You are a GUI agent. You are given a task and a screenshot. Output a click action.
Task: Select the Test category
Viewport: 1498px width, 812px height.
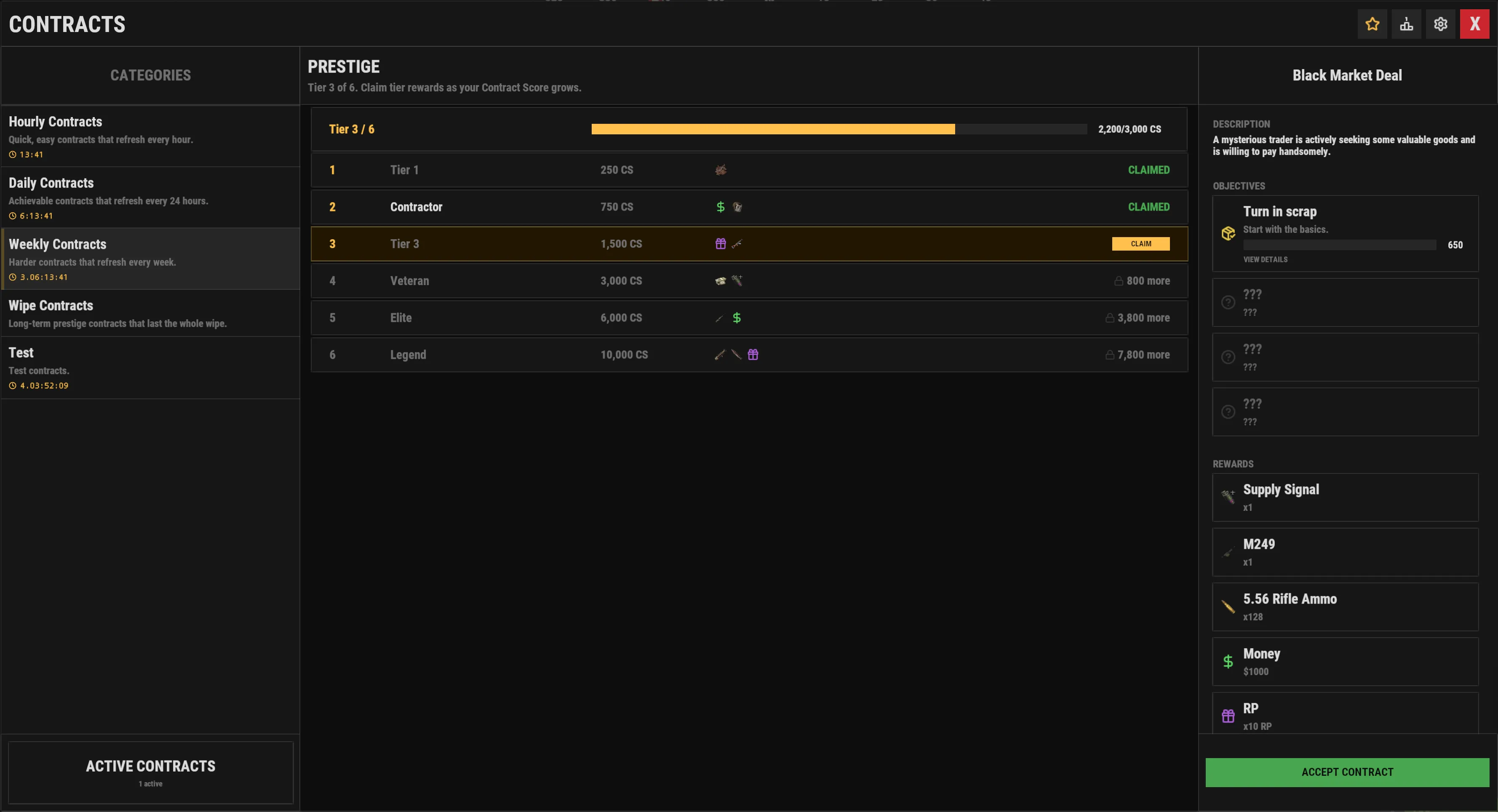click(151, 368)
